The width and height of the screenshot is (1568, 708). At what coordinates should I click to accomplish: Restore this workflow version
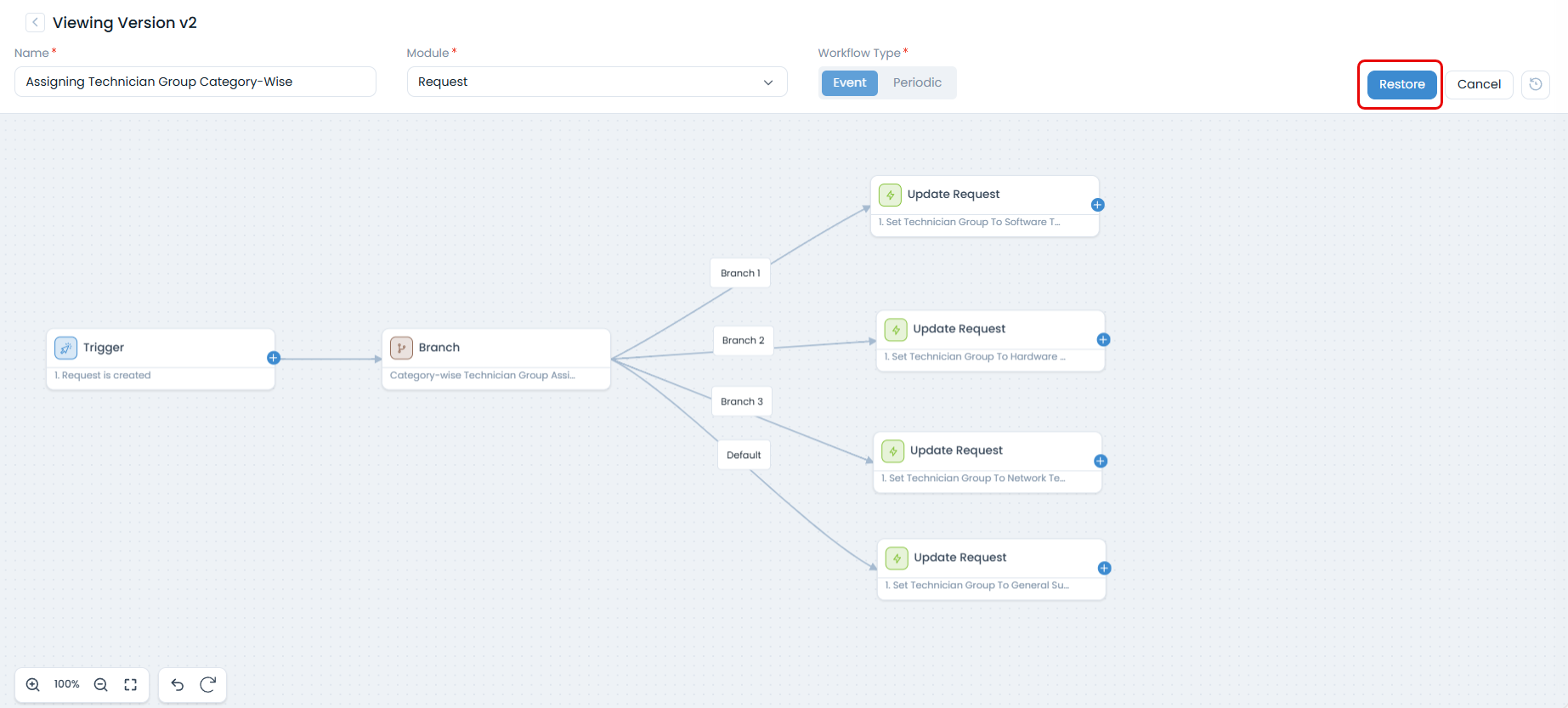[1401, 84]
